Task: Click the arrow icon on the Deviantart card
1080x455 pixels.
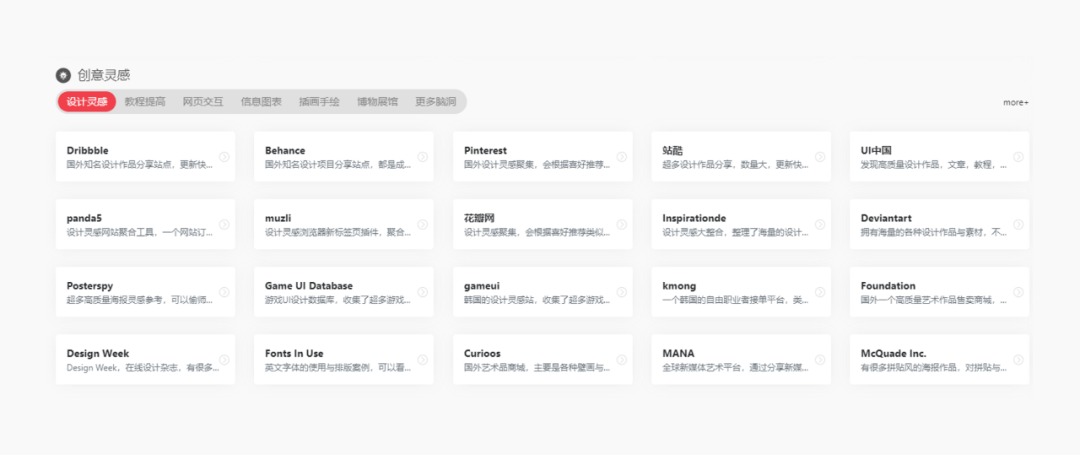Action: 1018,224
